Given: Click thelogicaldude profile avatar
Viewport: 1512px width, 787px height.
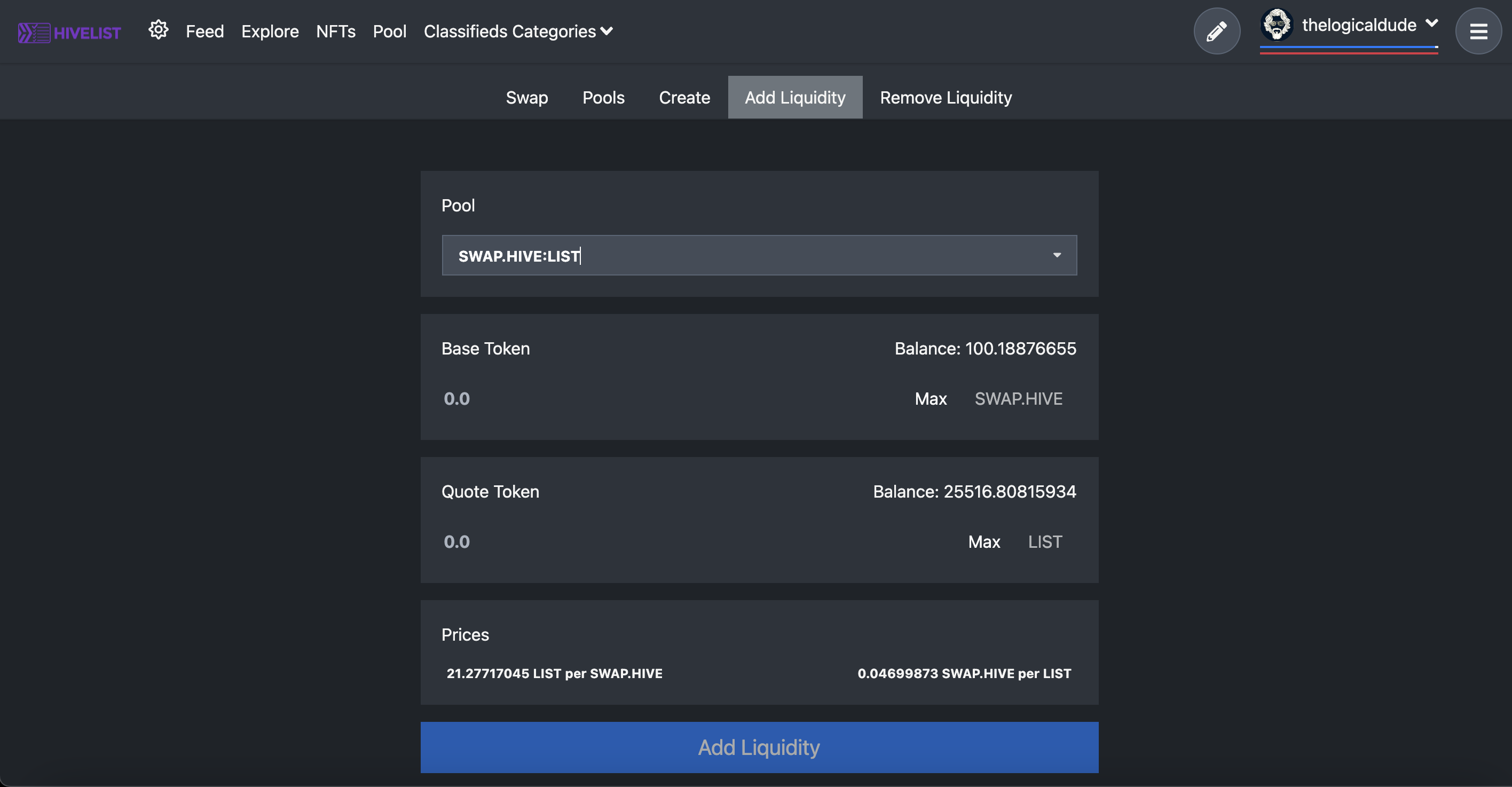Looking at the screenshot, I should click(1277, 25).
